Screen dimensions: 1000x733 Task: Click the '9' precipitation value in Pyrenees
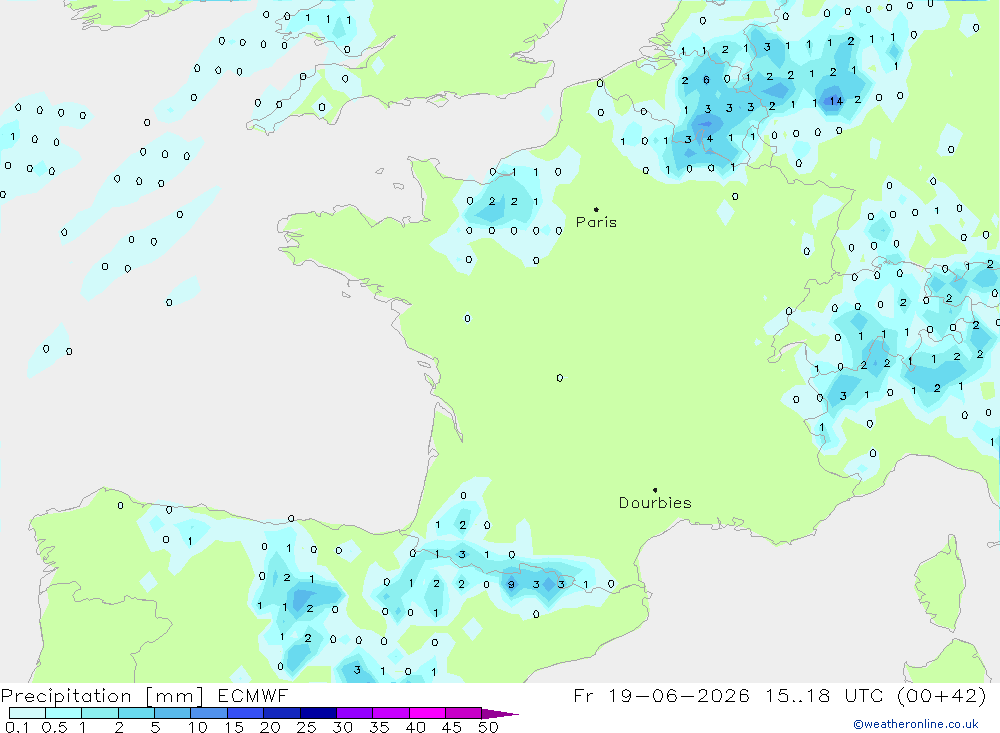point(511,584)
